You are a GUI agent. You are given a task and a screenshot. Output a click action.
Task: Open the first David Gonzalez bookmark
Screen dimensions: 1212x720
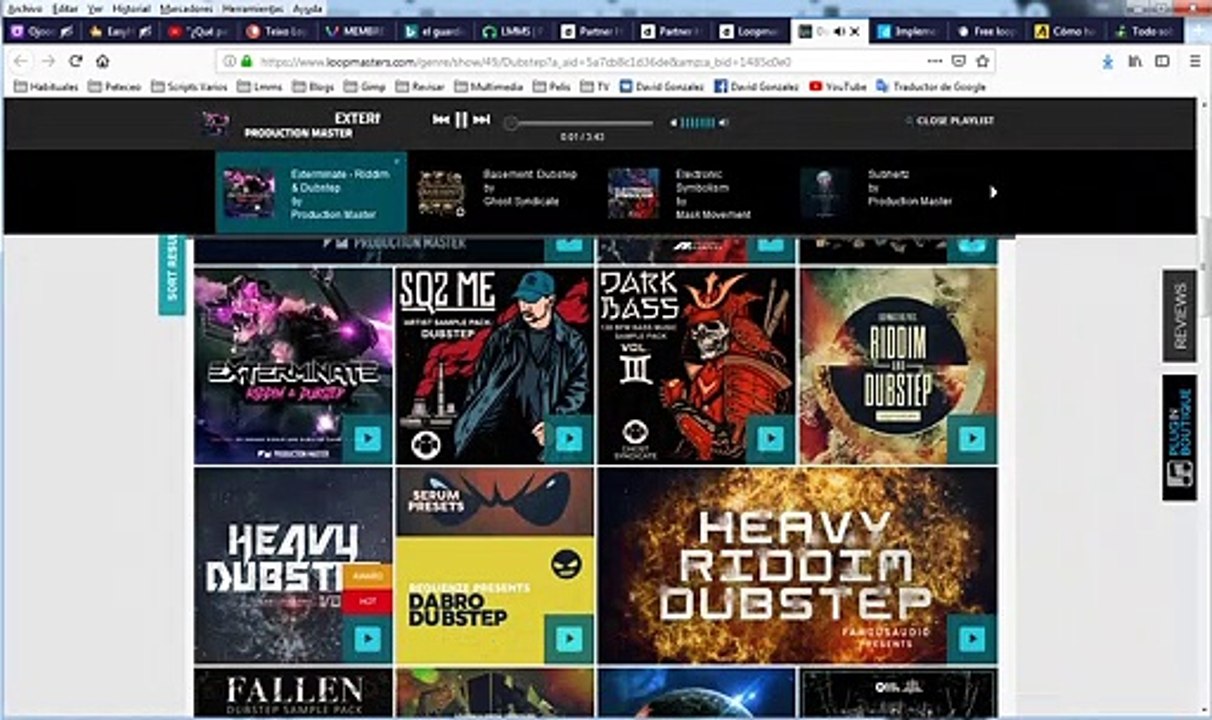pyautogui.click(x=663, y=87)
